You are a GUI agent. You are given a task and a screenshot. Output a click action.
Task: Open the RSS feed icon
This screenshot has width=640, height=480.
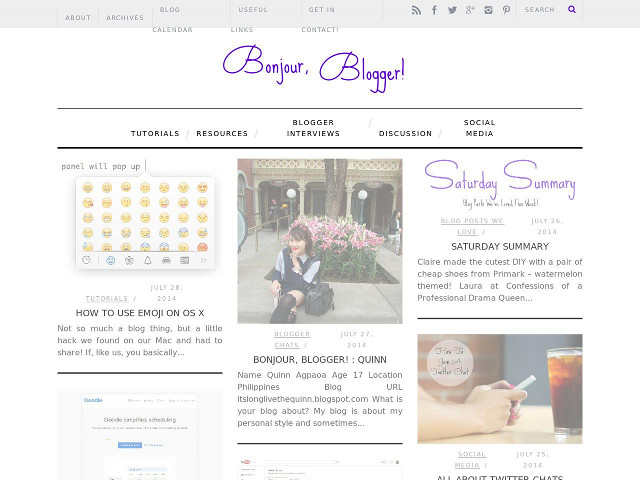tap(416, 10)
